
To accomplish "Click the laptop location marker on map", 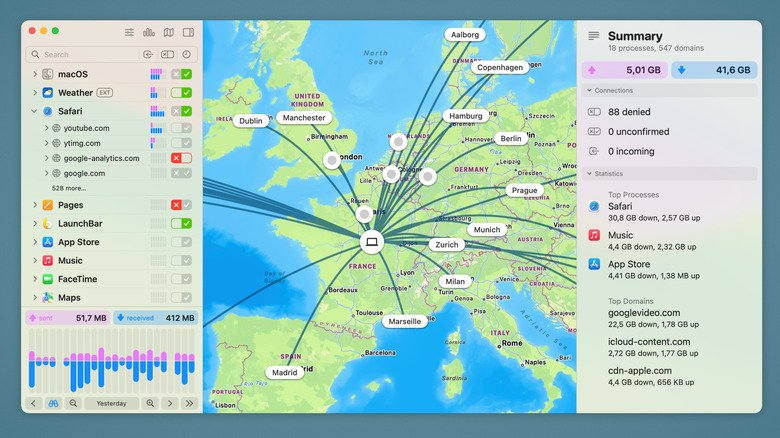I will click(x=372, y=242).
